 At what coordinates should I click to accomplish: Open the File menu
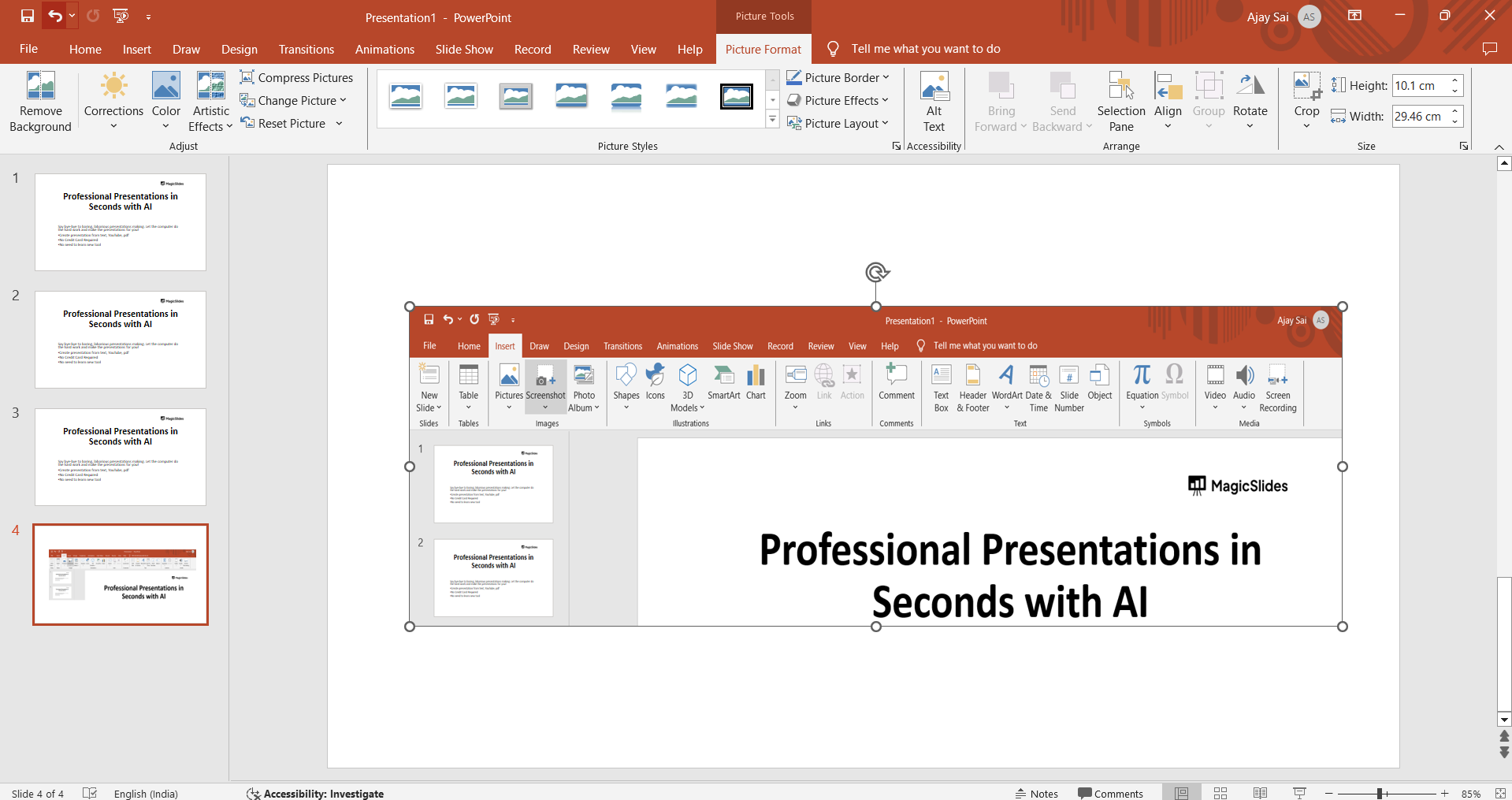(28, 49)
